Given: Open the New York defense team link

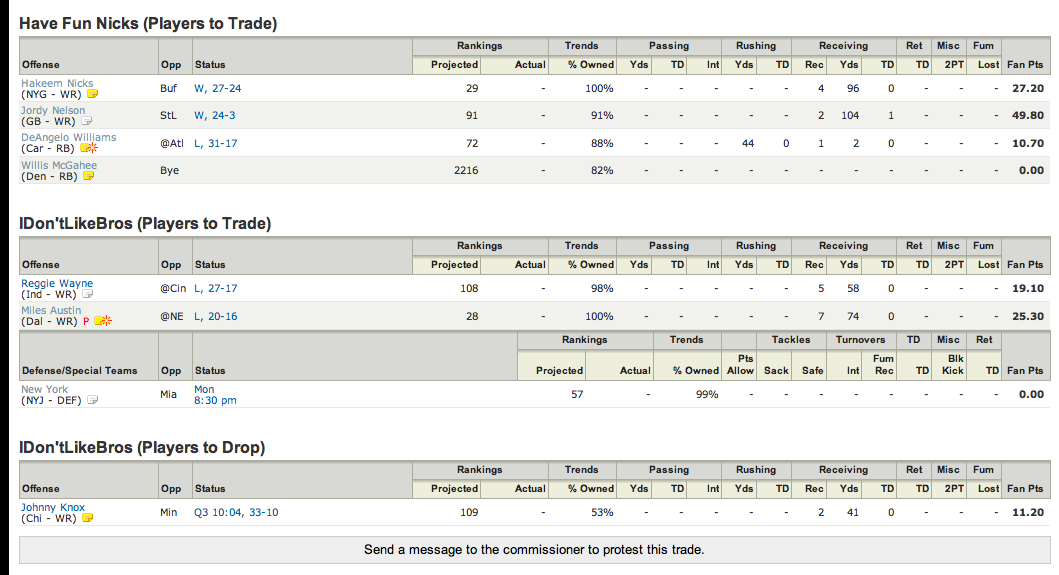Looking at the screenshot, I should click(x=45, y=389).
